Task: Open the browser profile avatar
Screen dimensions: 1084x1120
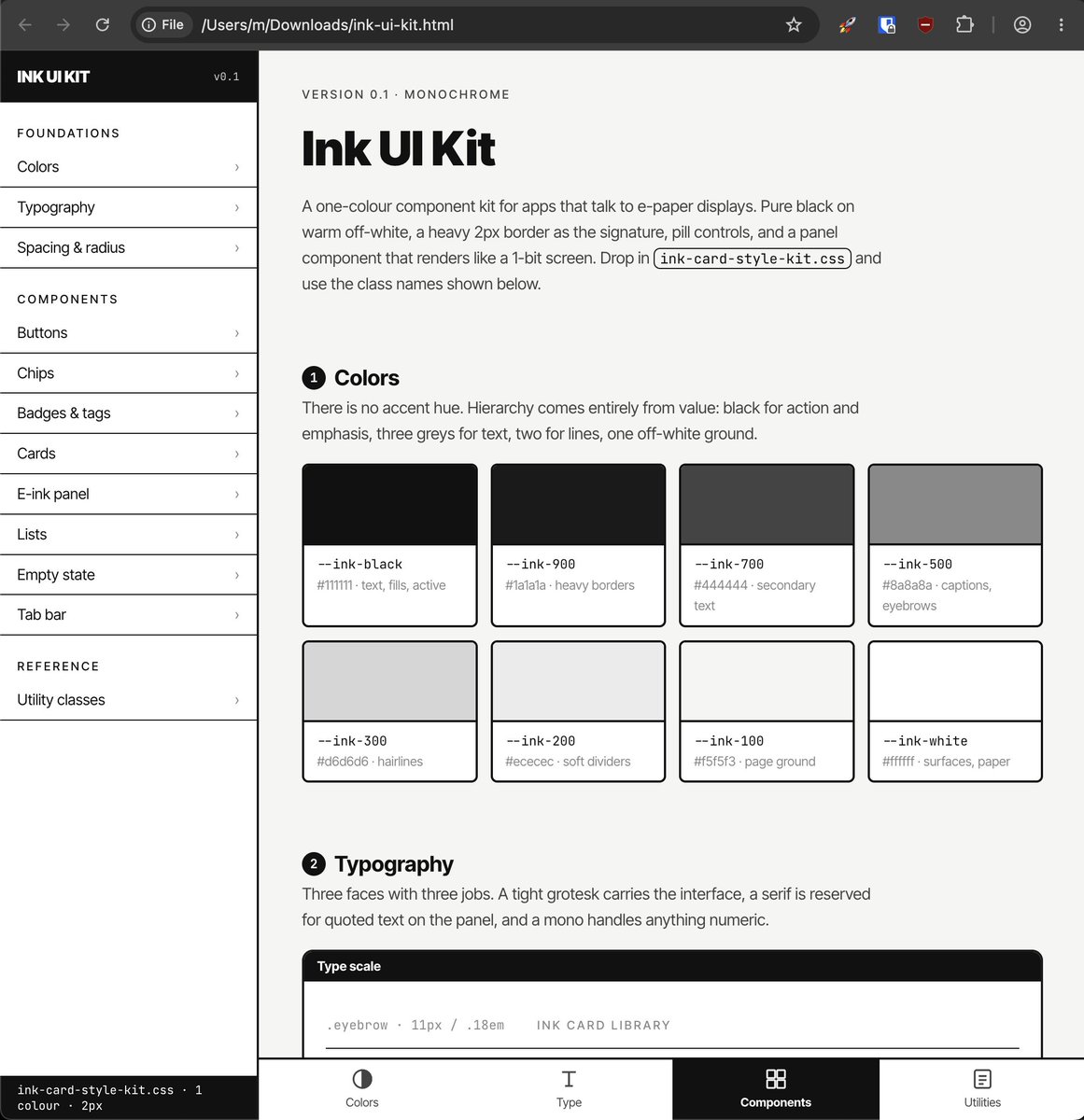Action: click(x=1022, y=25)
